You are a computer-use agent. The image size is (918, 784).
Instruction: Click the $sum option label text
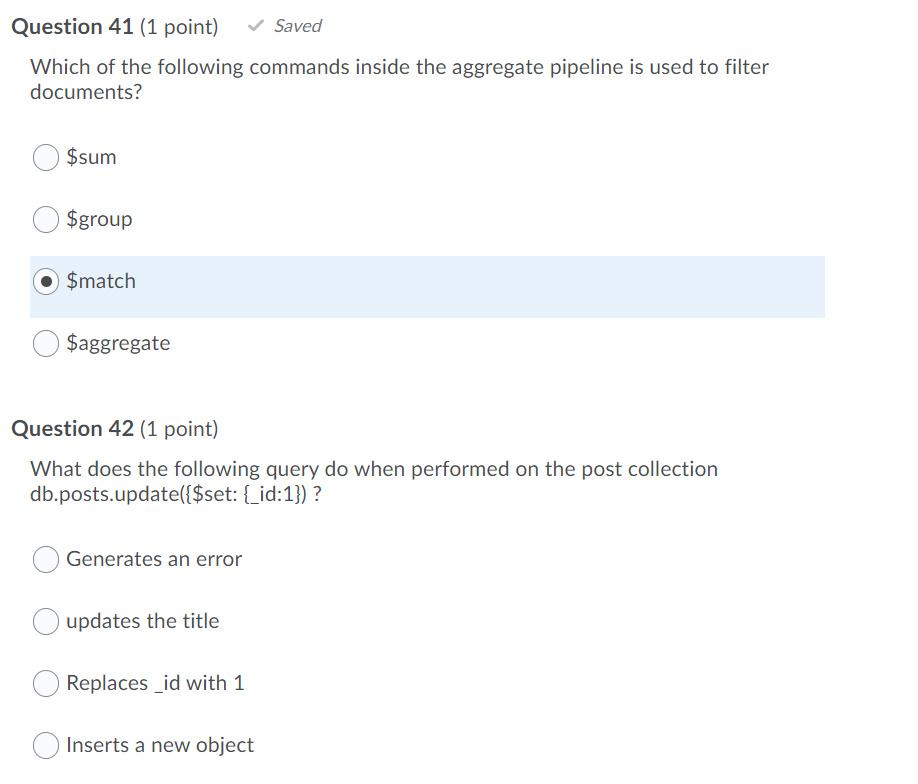pos(91,157)
